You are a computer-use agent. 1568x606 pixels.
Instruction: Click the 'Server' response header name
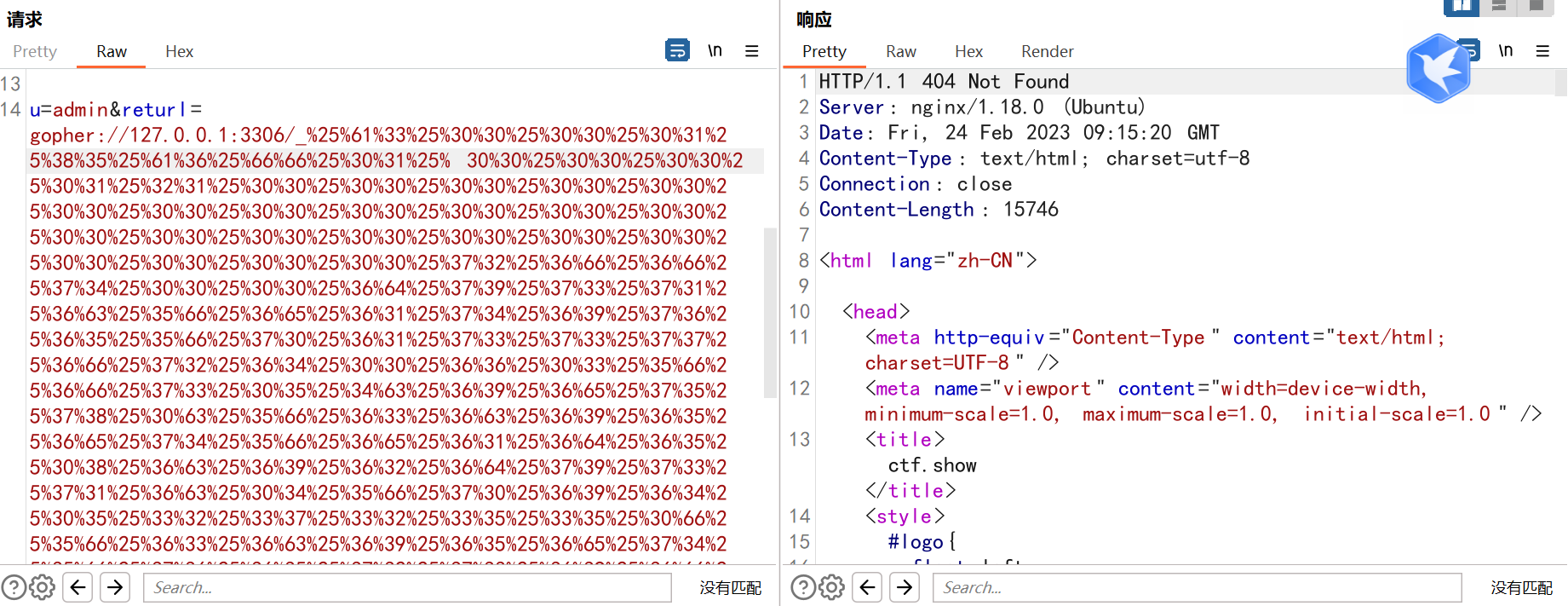point(852,107)
